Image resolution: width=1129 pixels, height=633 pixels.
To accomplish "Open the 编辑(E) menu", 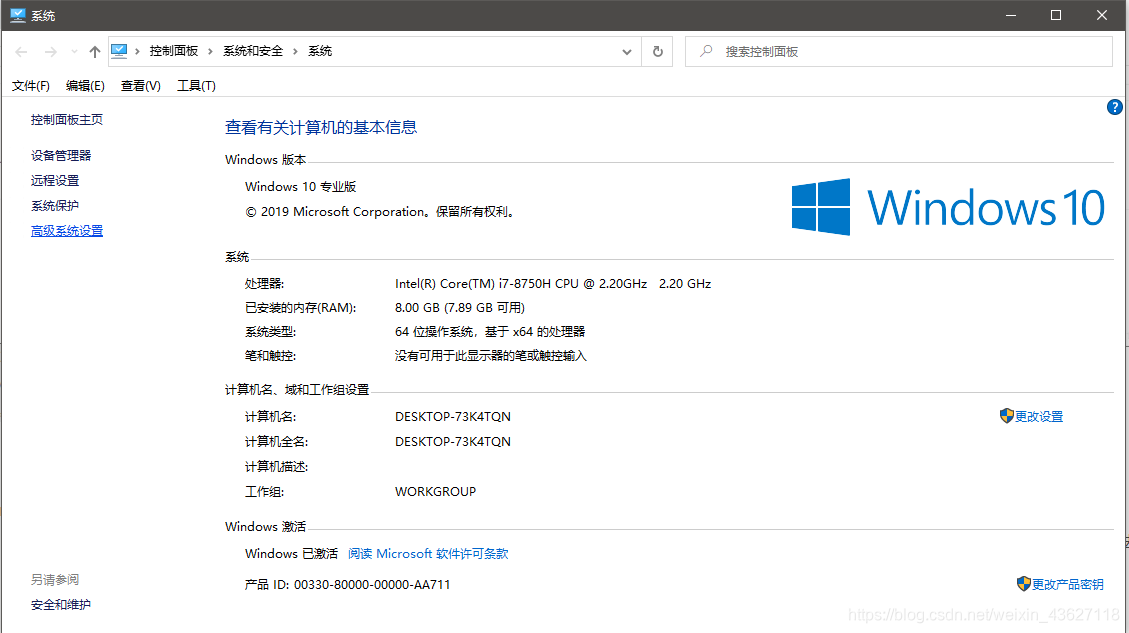I will click(x=85, y=86).
